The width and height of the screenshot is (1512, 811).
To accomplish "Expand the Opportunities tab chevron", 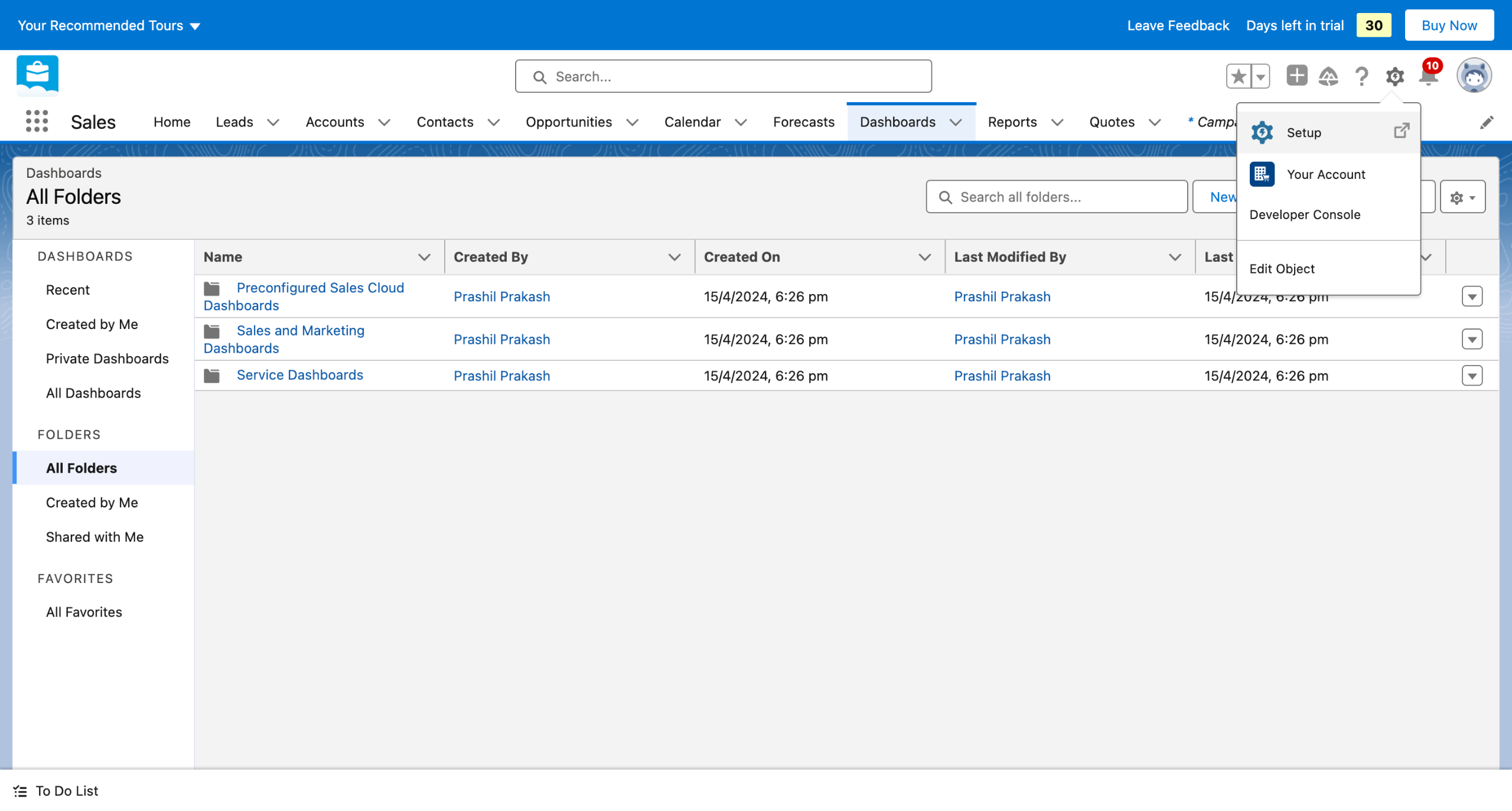I will (x=632, y=122).
